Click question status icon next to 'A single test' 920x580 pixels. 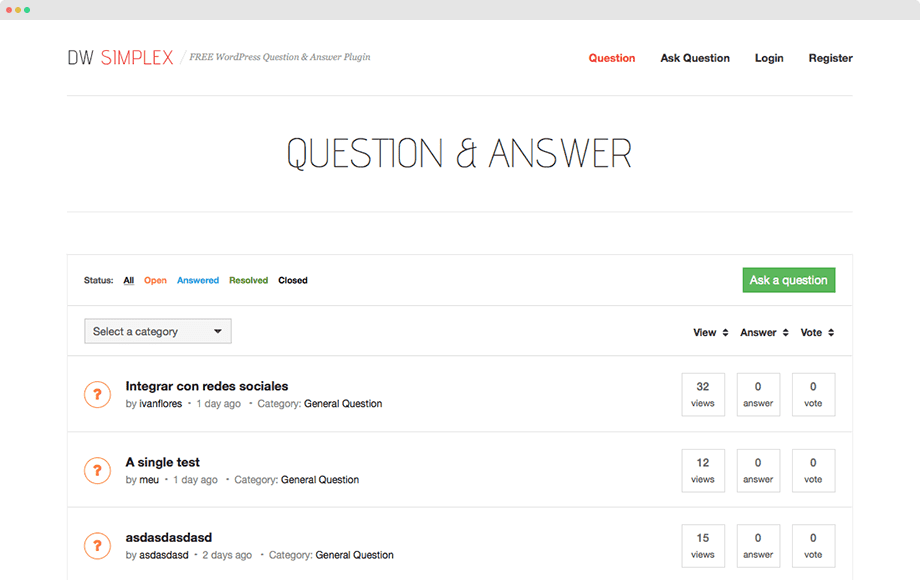(97, 470)
